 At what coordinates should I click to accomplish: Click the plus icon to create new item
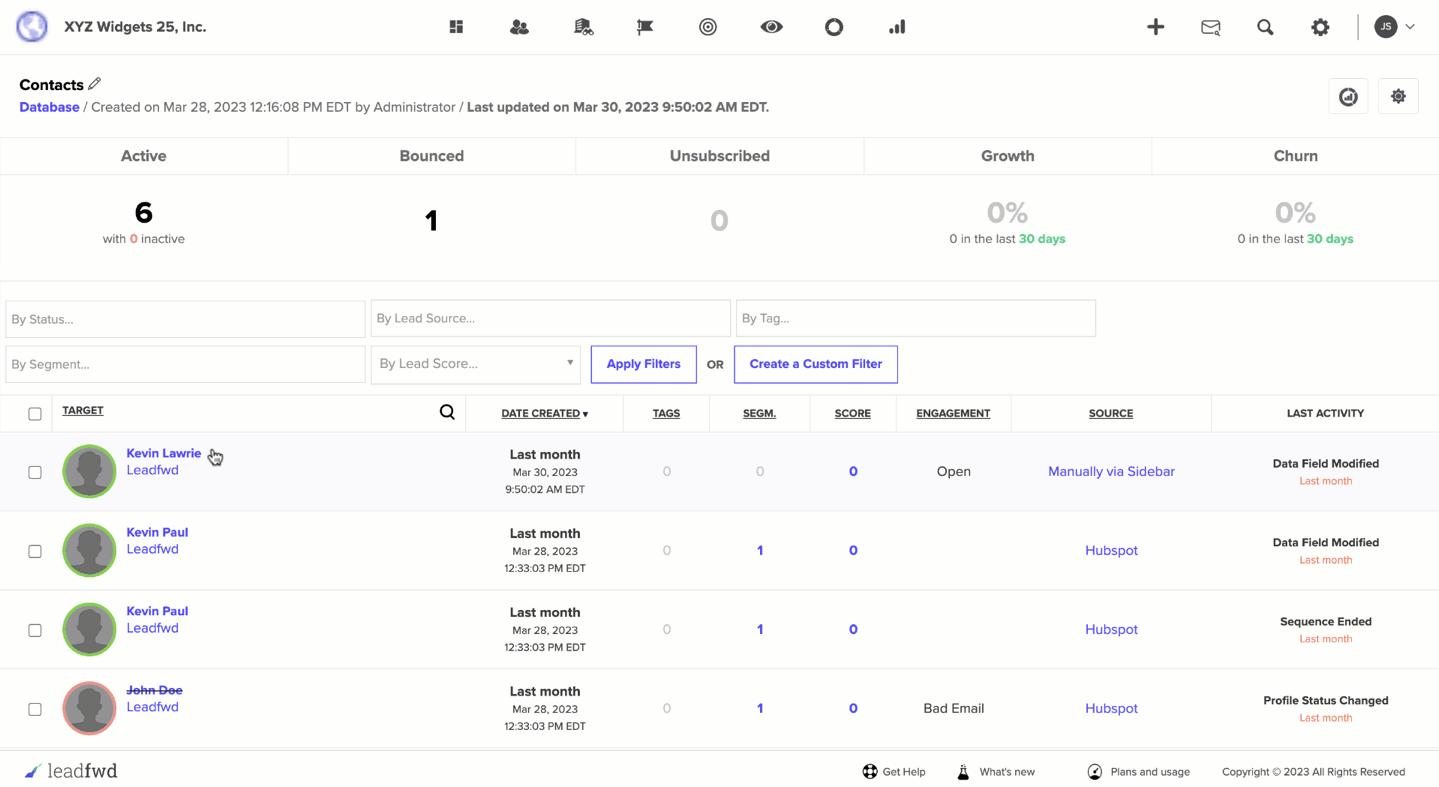[1155, 27]
